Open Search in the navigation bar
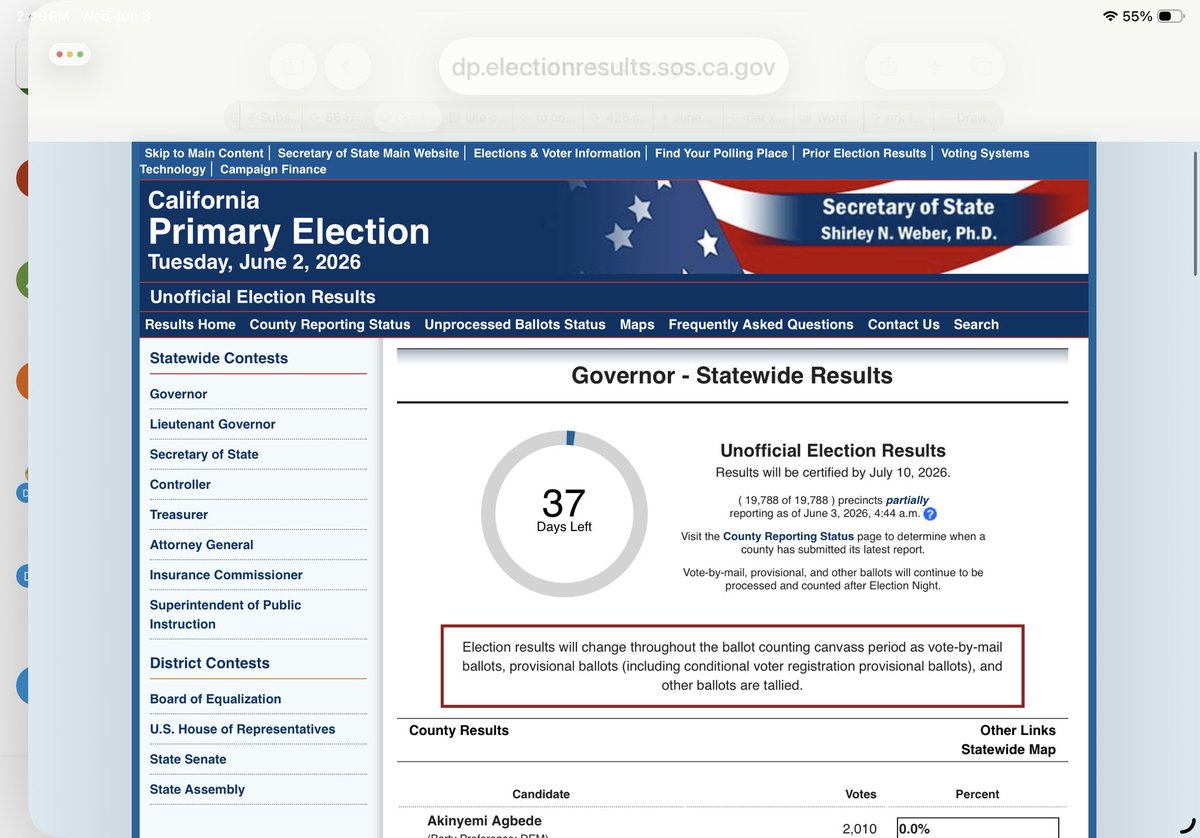 (976, 324)
